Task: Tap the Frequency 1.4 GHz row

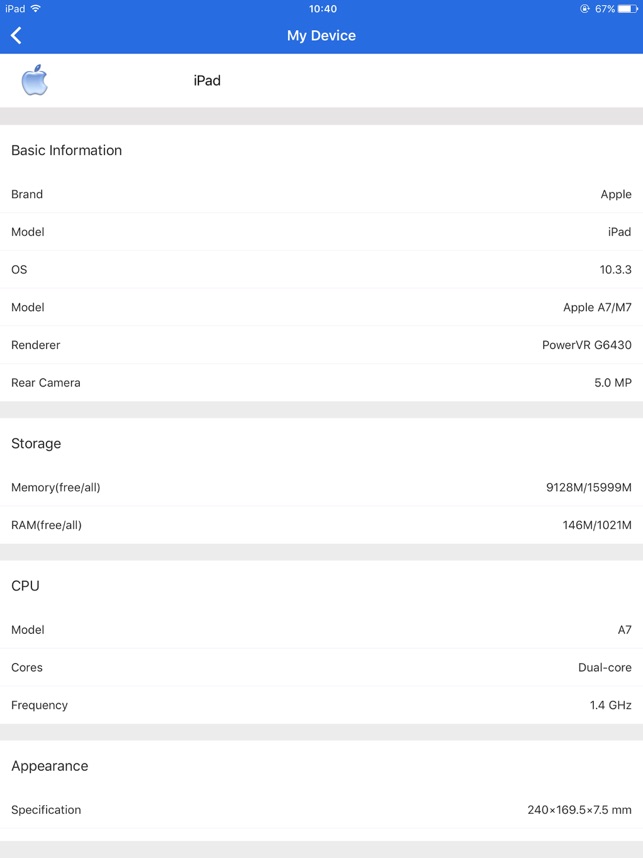Action: click(x=321, y=705)
